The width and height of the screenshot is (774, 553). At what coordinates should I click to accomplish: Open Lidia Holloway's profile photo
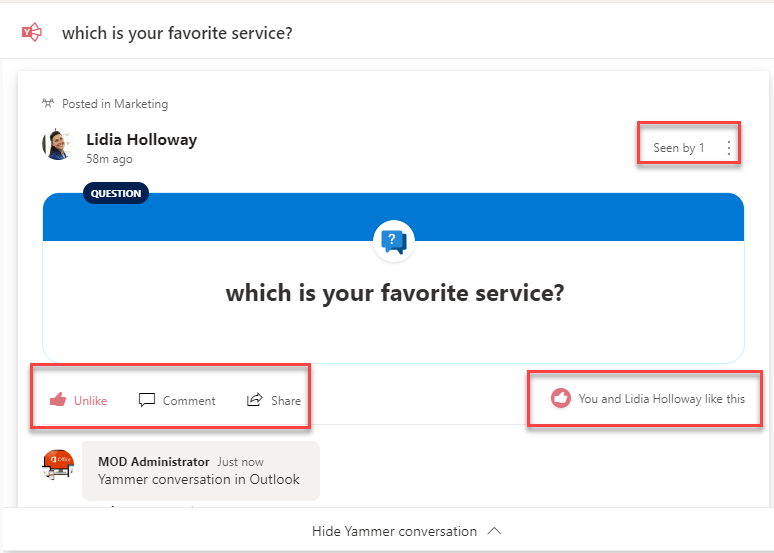[x=57, y=144]
